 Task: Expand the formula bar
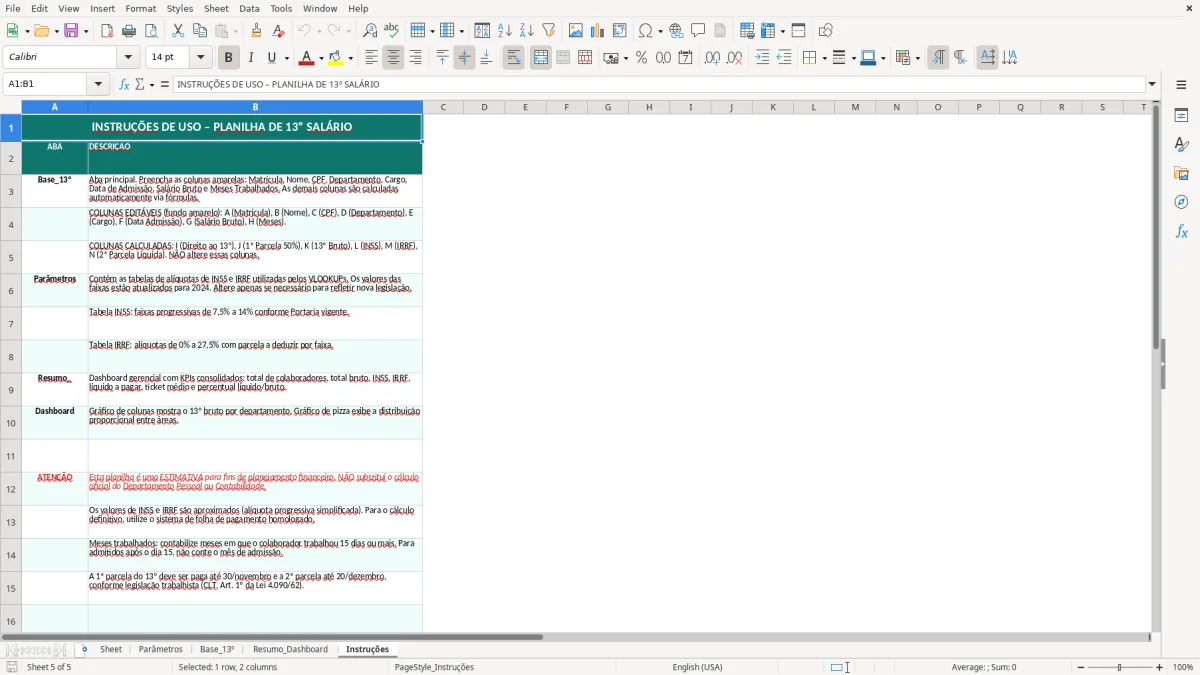(x=1152, y=84)
